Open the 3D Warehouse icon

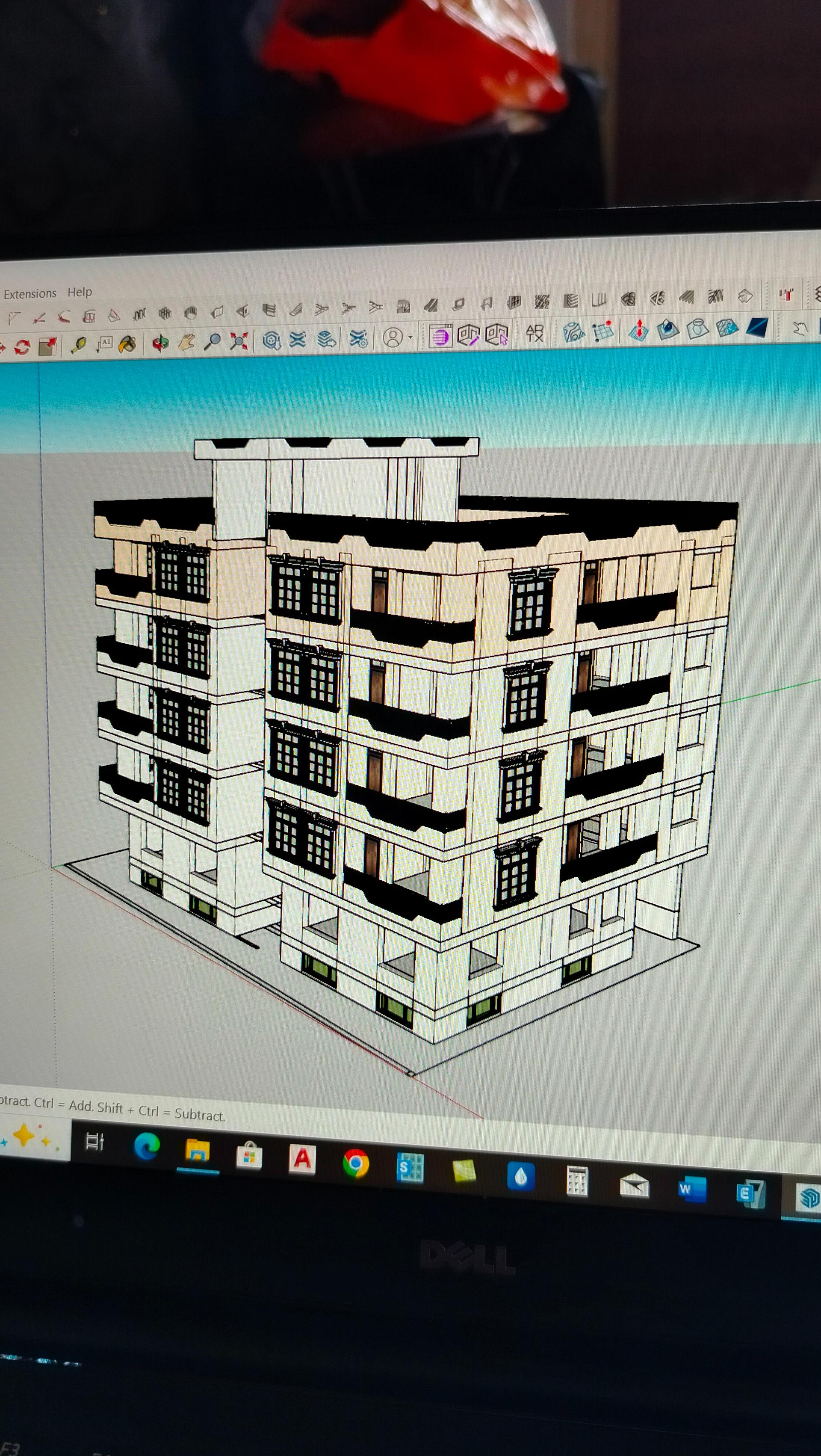pyautogui.click(x=272, y=340)
